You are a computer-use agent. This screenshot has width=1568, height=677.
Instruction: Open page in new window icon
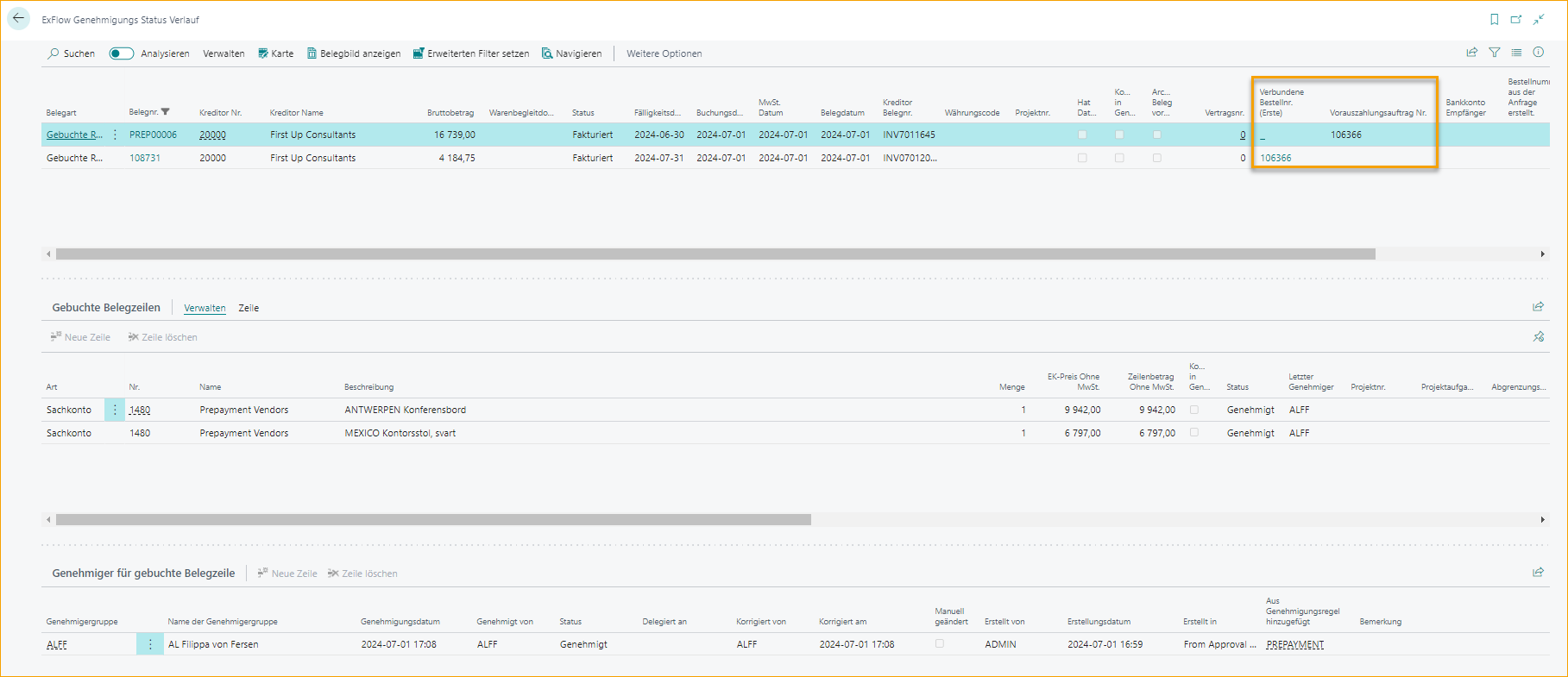coord(1516,19)
